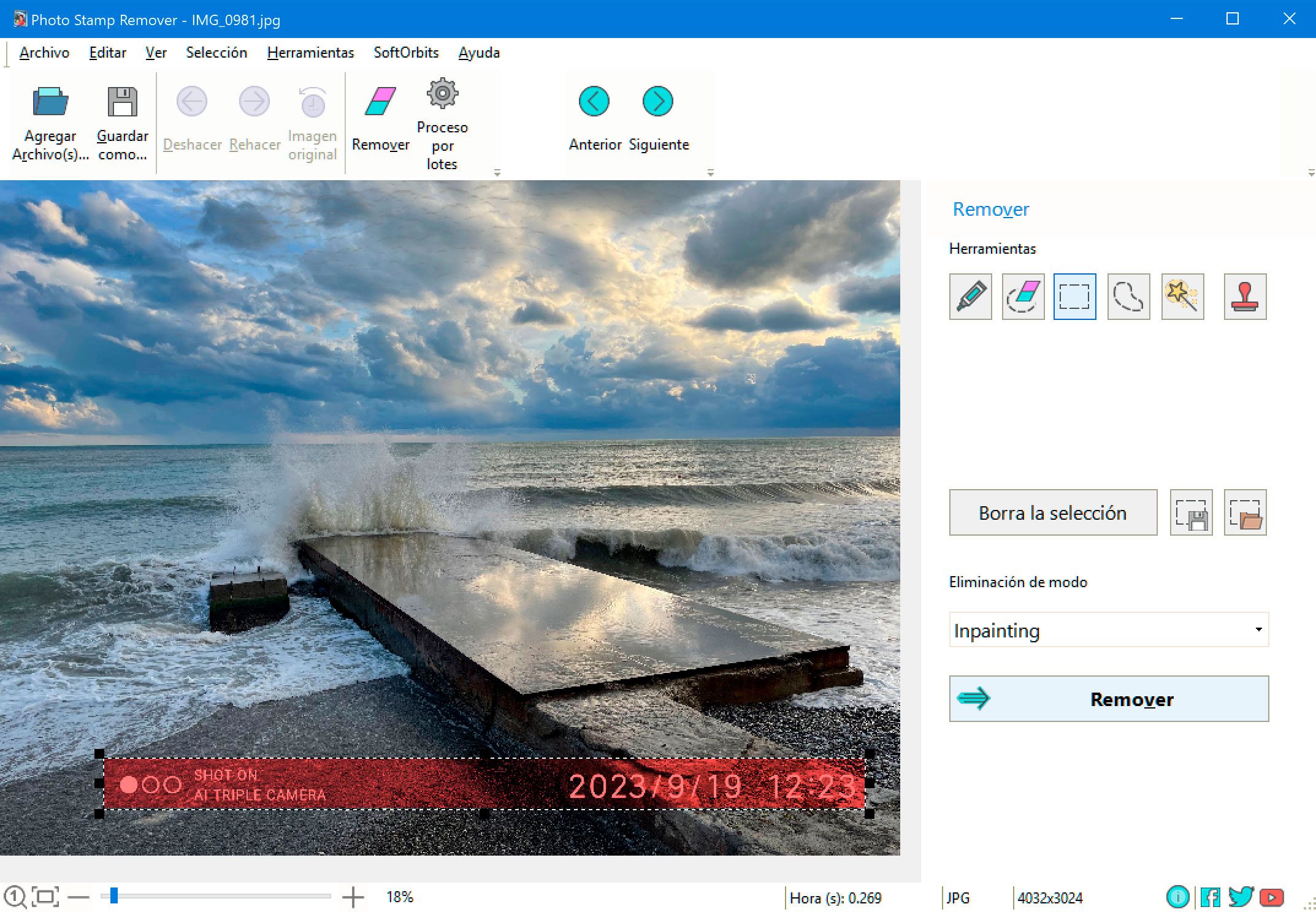Image resolution: width=1316 pixels, height=912 pixels.
Task: Go to Anterior image
Action: pyautogui.click(x=594, y=101)
